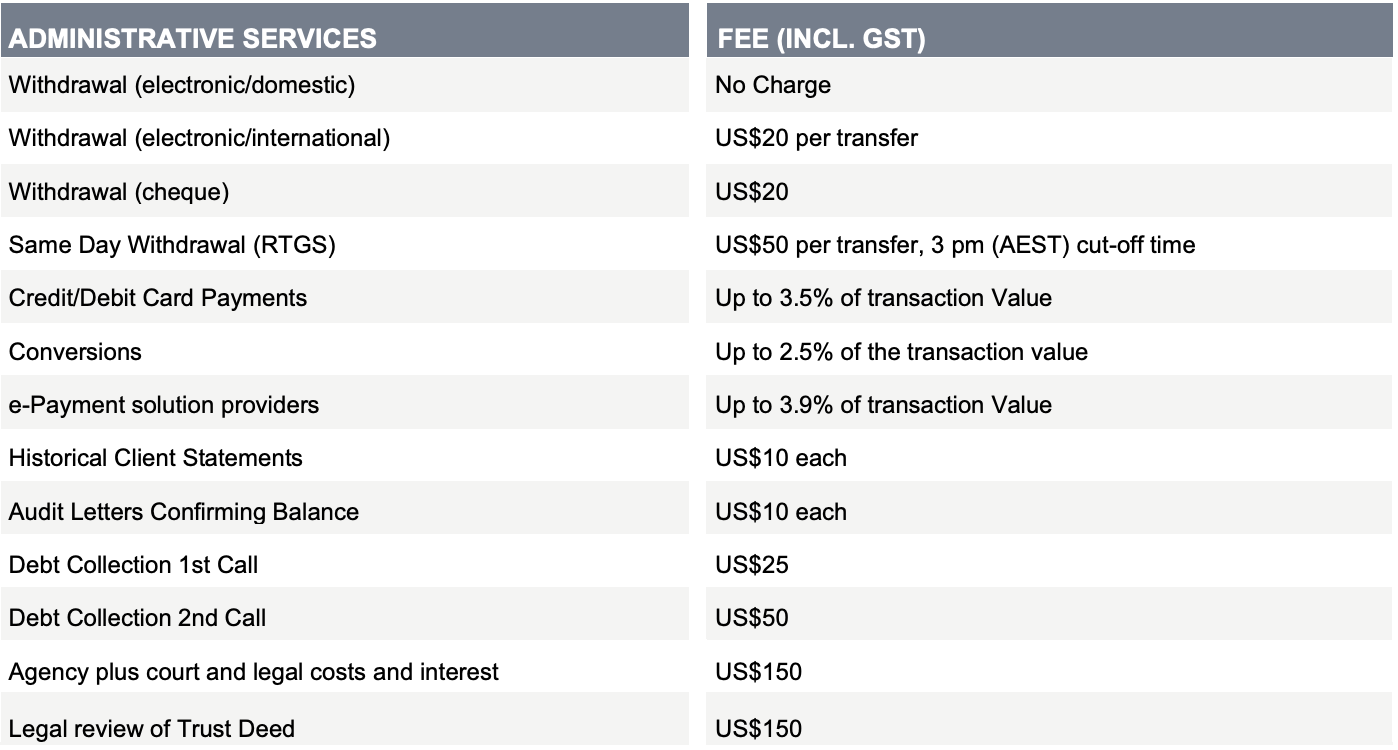
Task: Select Legal review of Trust Deed label
Action: click(152, 728)
